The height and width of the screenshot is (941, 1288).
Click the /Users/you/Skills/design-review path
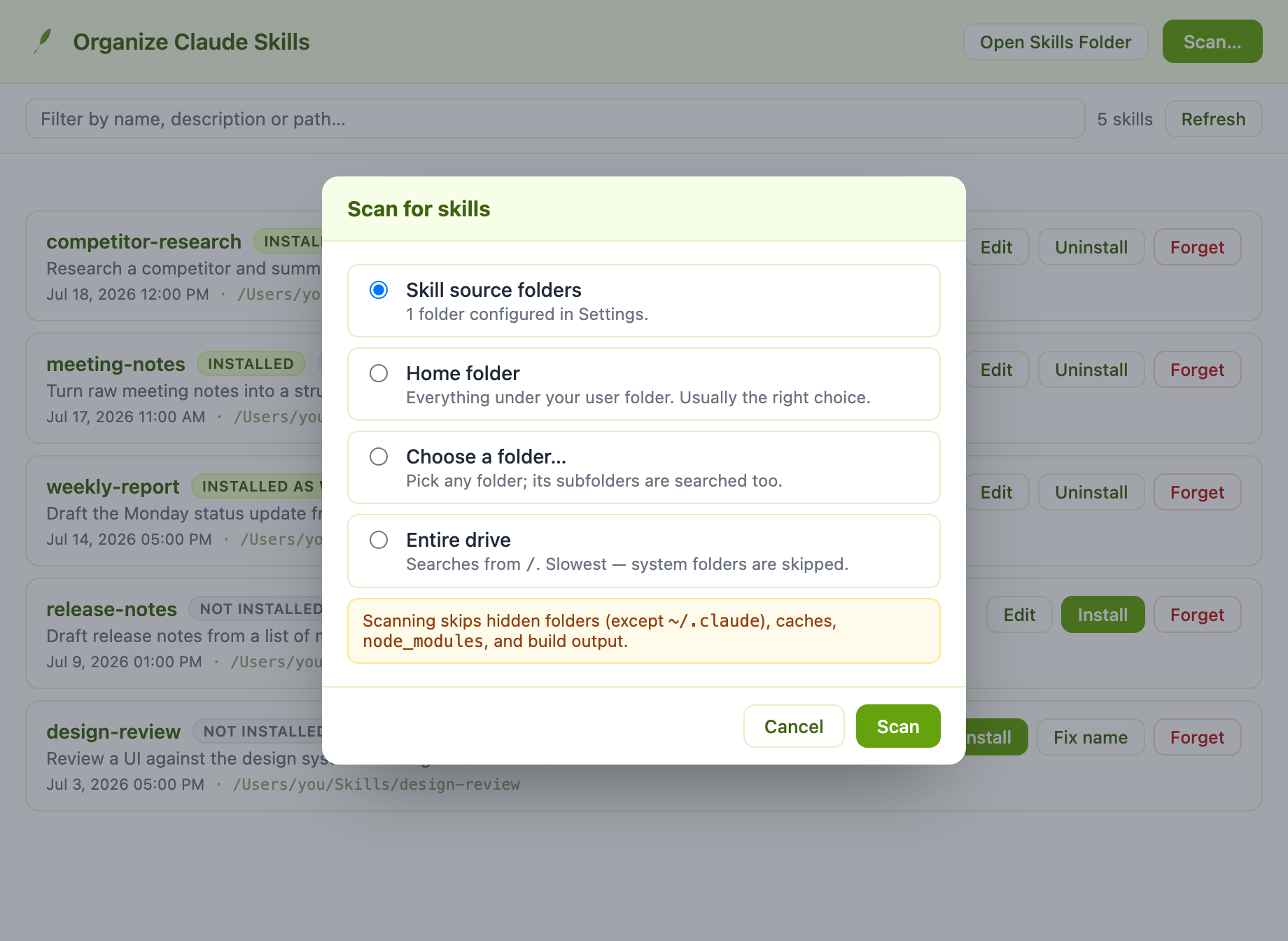click(377, 784)
